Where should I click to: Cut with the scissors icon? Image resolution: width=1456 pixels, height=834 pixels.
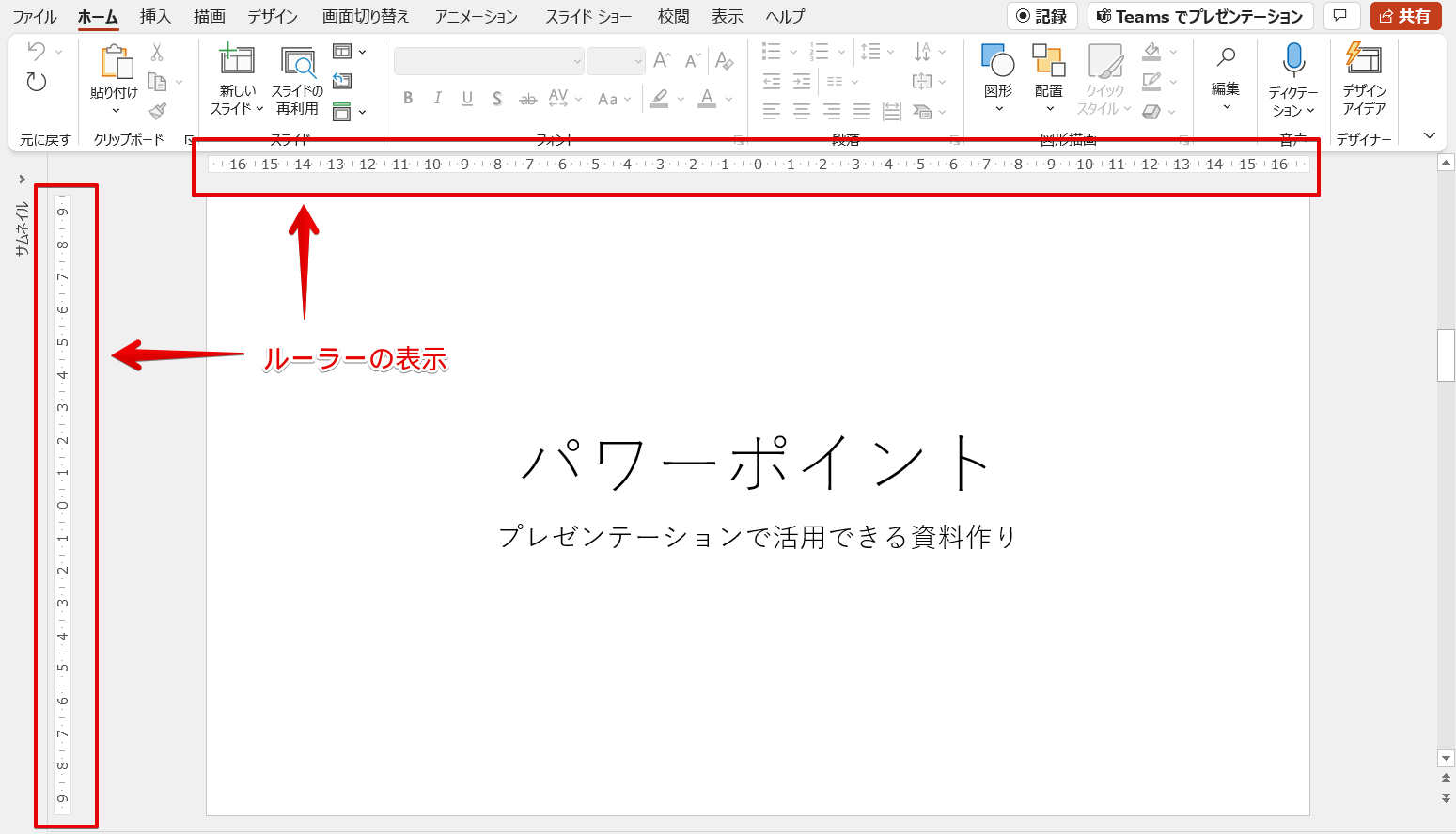point(157,53)
